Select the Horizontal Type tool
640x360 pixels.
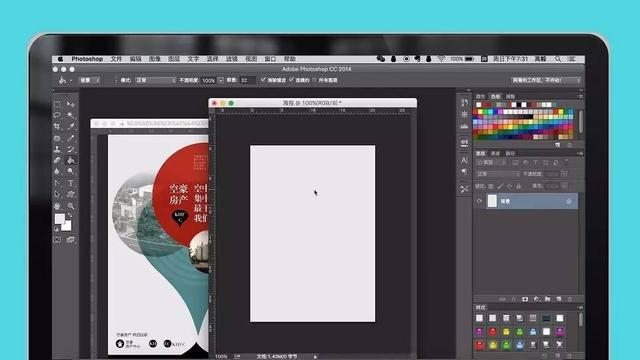pyautogui.click(x=71, y=183)
